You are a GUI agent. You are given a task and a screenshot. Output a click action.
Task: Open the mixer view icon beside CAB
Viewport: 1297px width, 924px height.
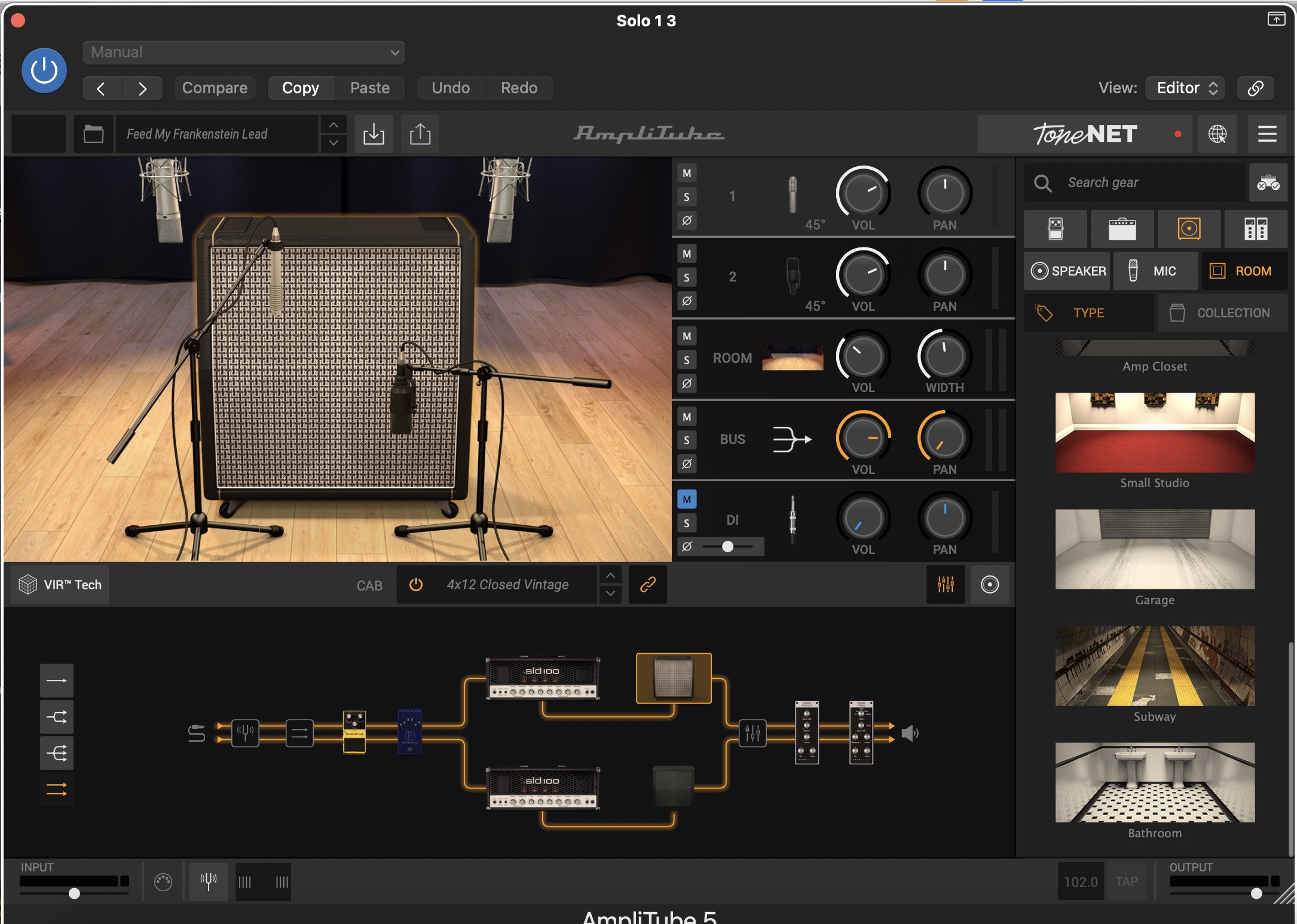(x=945, y=585)
